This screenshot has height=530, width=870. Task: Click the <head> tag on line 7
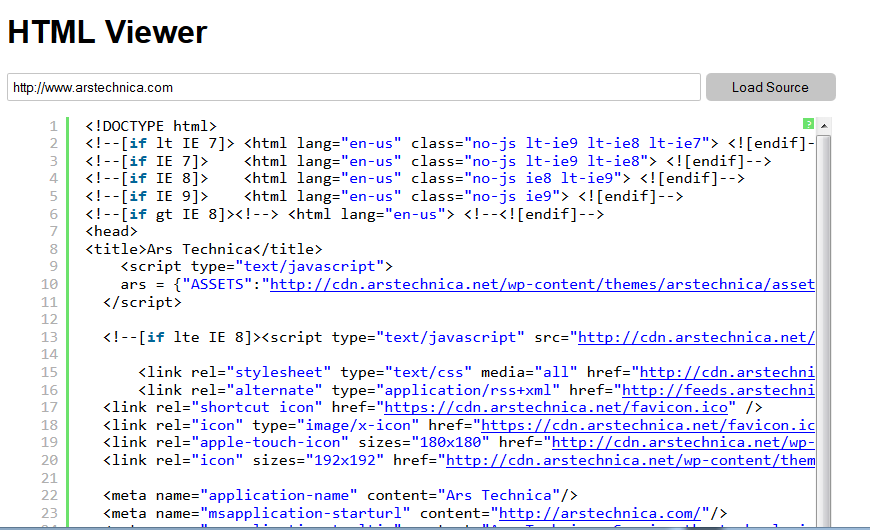click(112, 231)
